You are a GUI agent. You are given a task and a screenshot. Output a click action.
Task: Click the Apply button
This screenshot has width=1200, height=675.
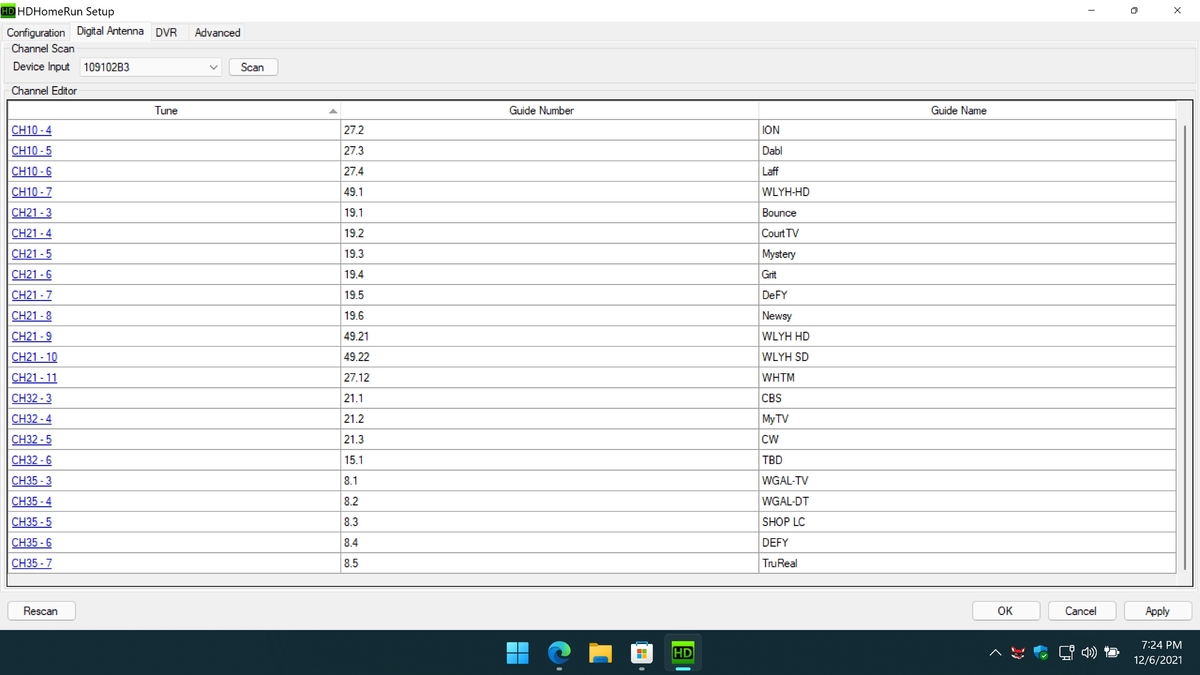1157,611
